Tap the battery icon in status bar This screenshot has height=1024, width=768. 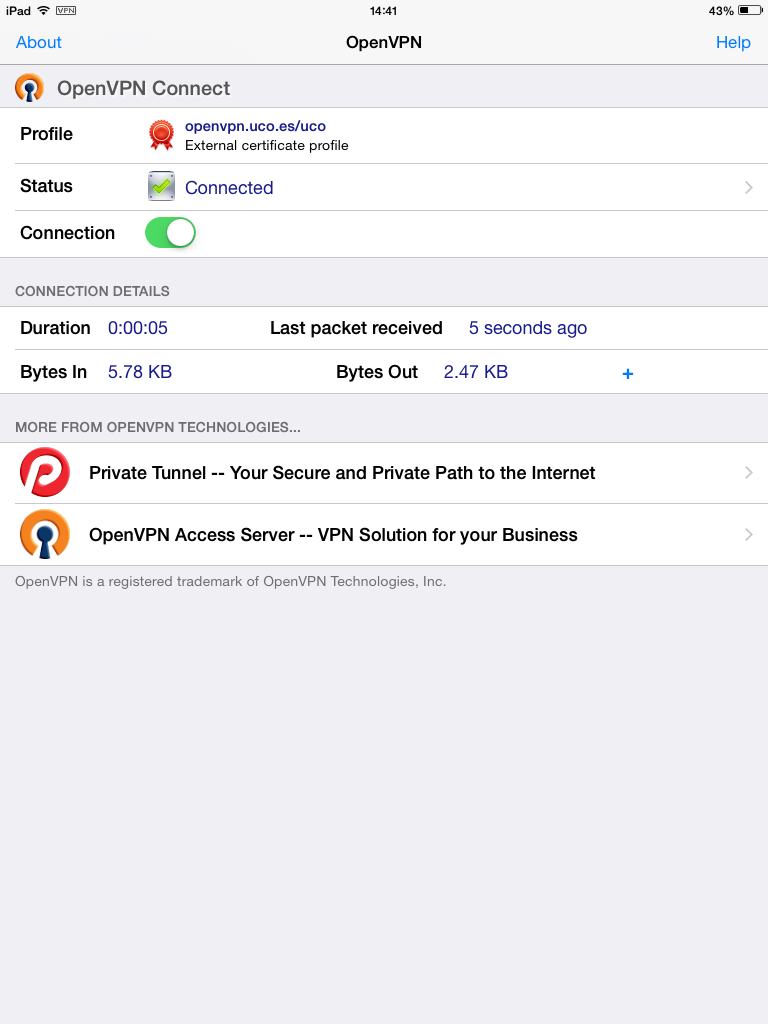pyautogui.click(x=750, y=10)
